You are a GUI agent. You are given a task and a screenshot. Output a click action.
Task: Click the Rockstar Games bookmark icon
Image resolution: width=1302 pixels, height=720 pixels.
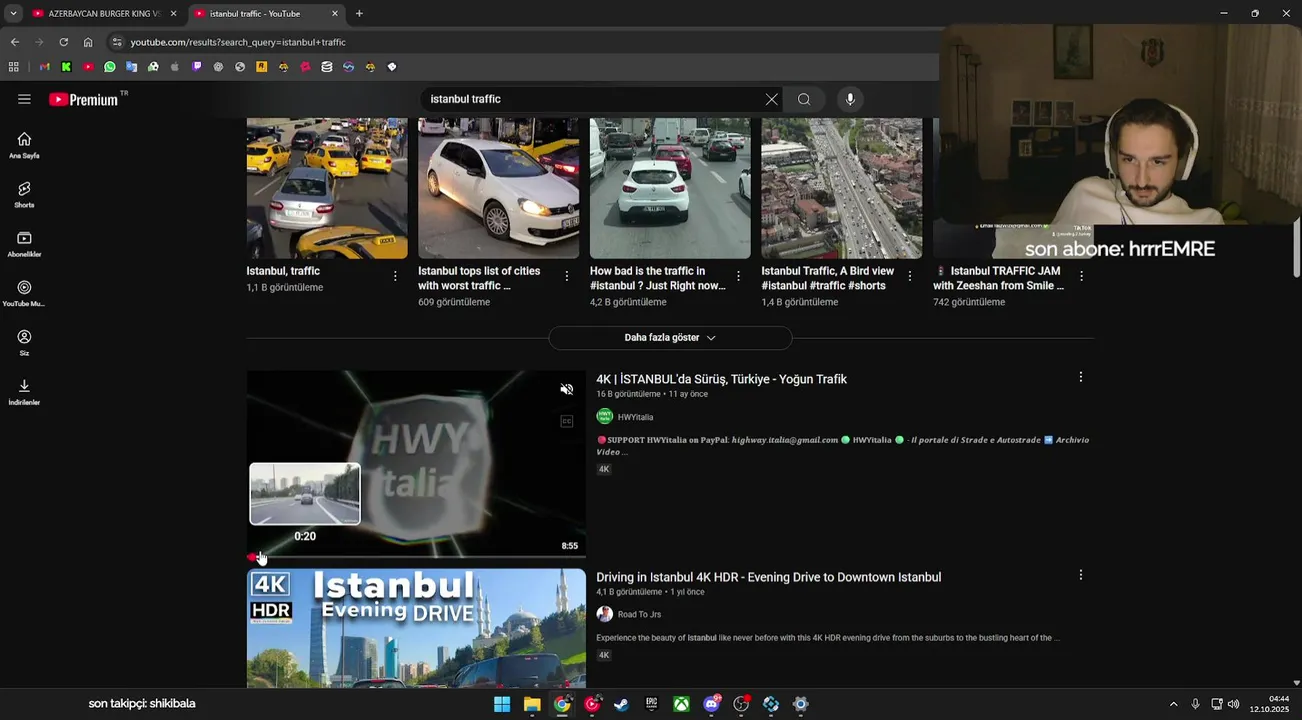coord(262,67)
